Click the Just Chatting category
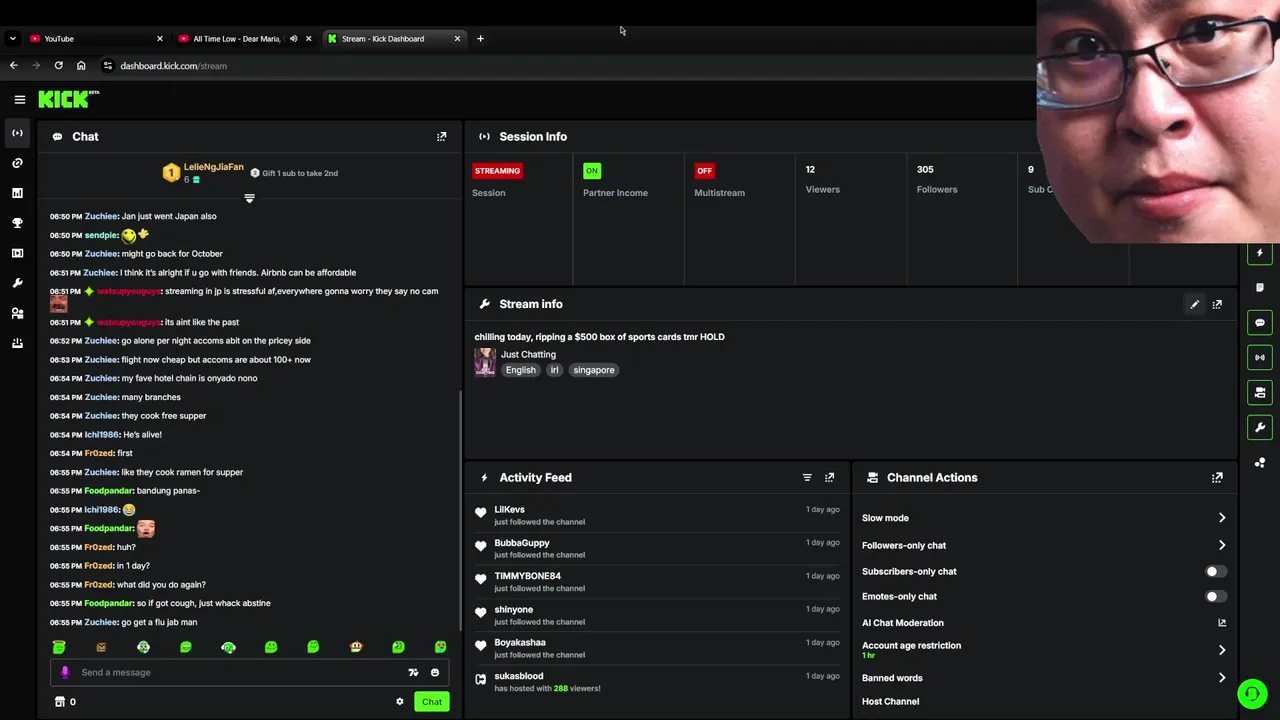 coord(528,354)
